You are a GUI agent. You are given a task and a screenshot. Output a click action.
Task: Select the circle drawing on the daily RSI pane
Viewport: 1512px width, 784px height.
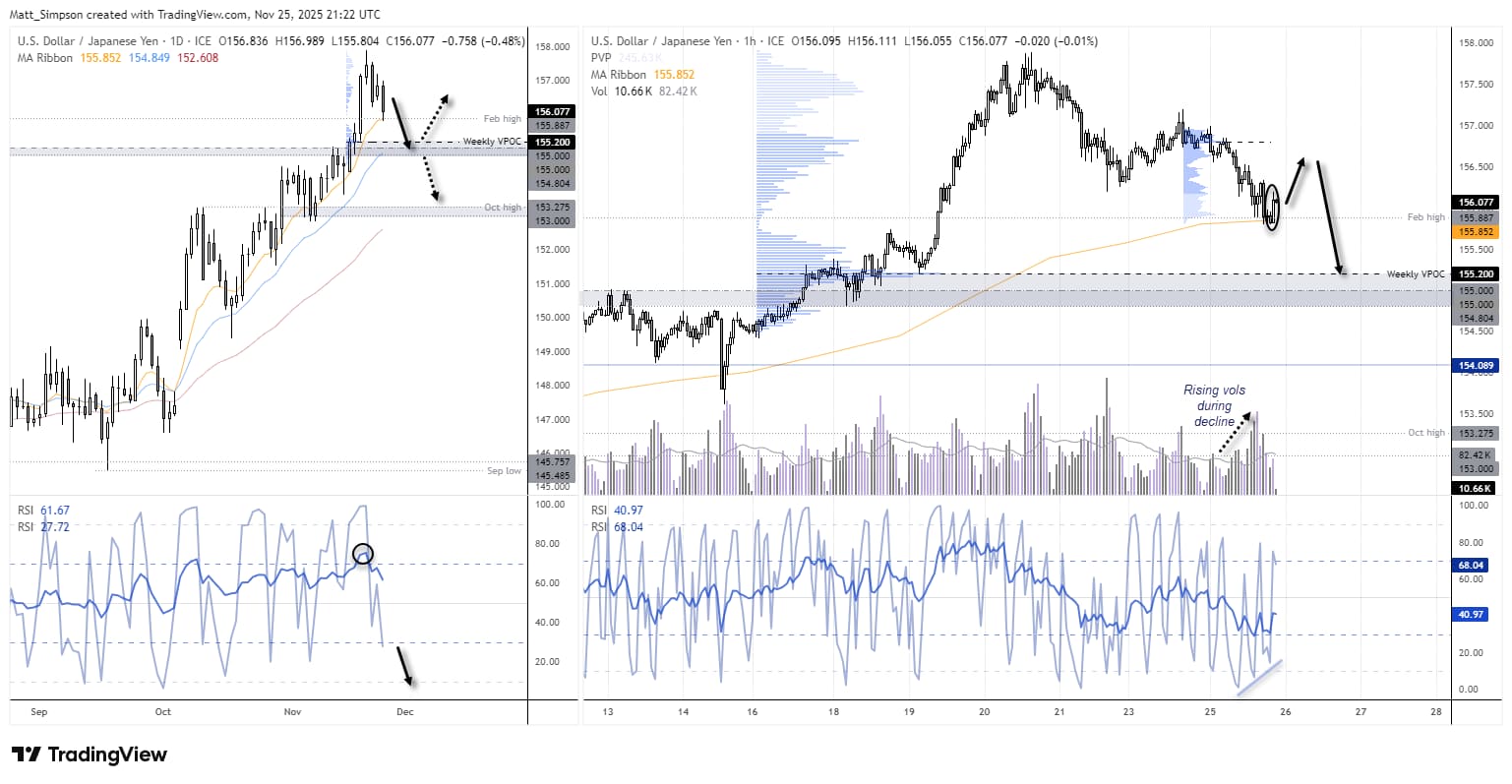coord(363,553)
